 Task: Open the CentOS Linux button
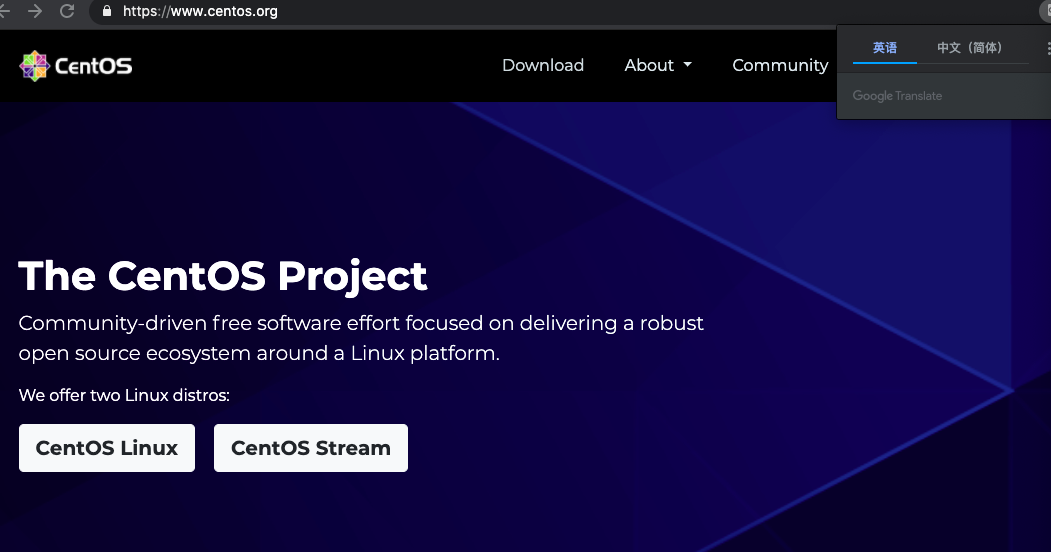click(107, 447)
